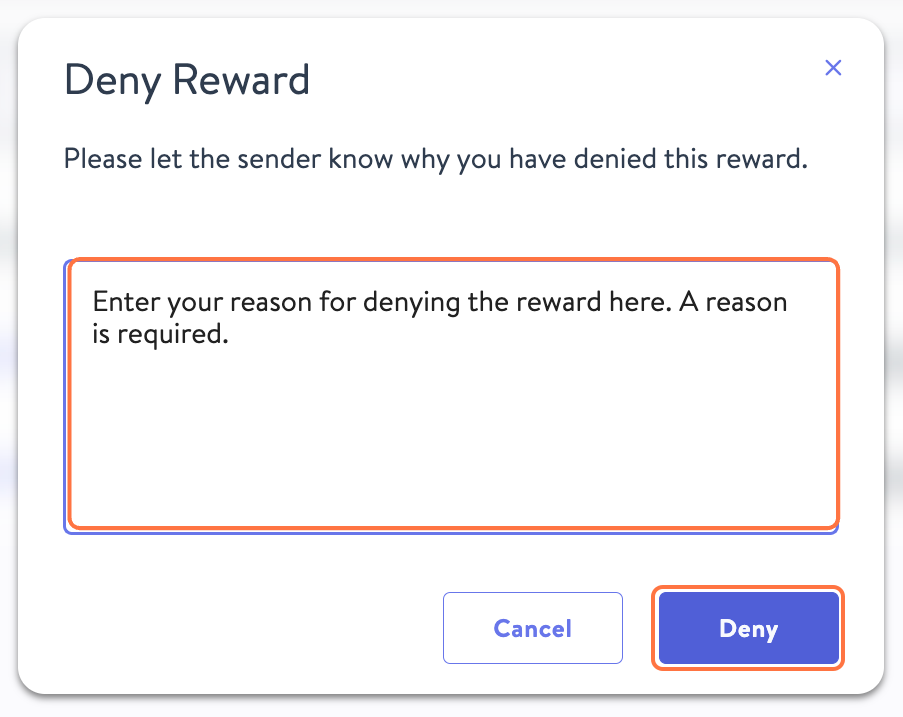Click the textarea requiring a denial reason
The image size is (903, 717).
click(452, 395)
